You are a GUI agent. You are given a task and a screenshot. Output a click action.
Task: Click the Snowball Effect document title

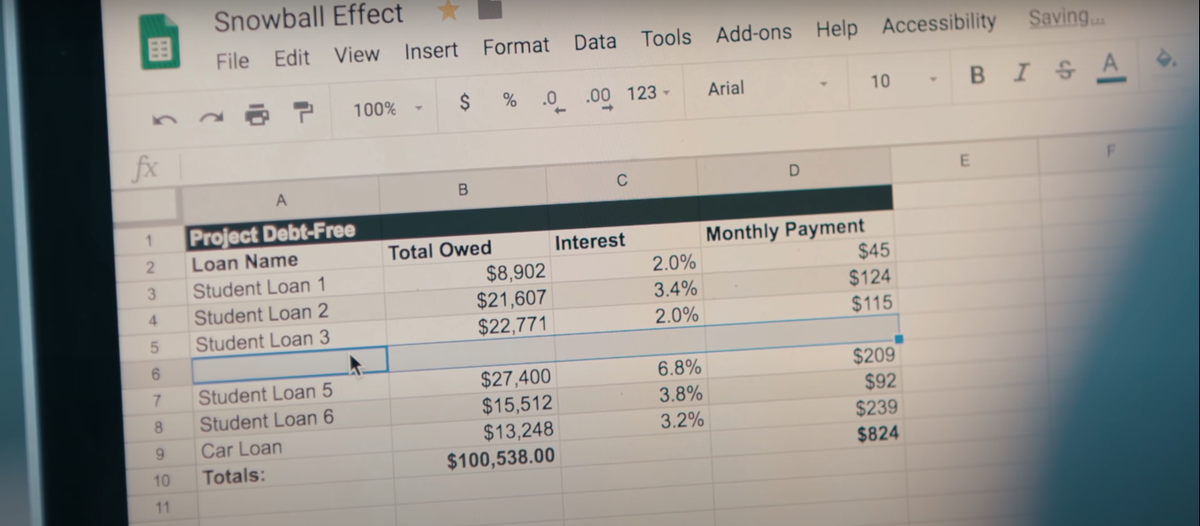coord(309,17)
